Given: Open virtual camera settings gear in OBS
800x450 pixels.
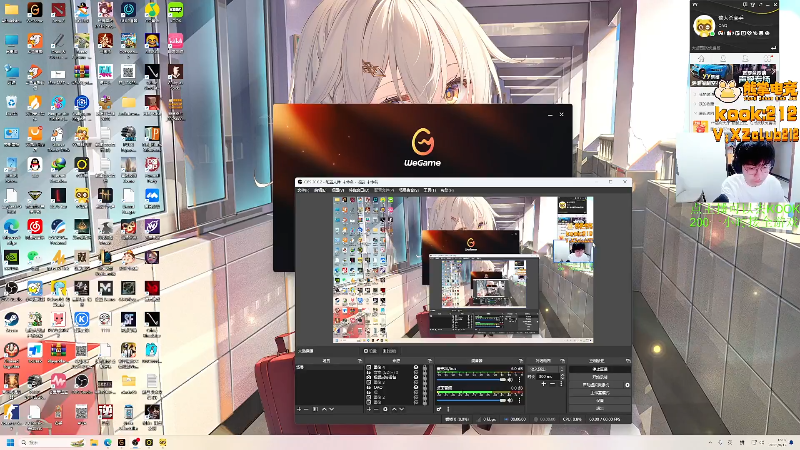Looking at the screenshot, I should click(627, 385).
